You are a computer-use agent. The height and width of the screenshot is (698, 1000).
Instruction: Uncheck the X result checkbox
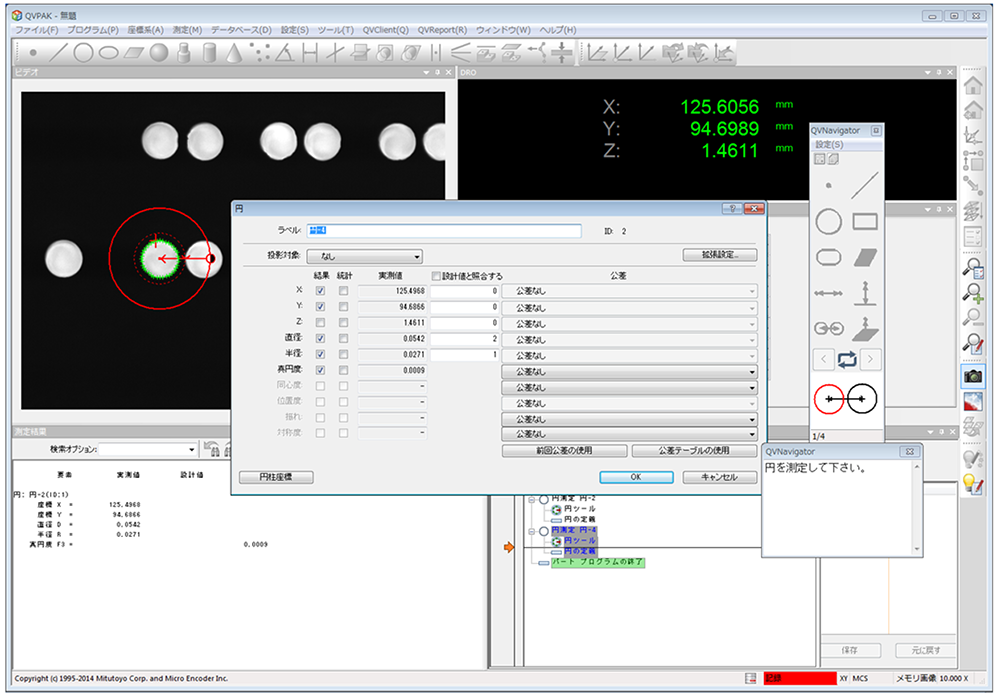[x=321, y=291]
